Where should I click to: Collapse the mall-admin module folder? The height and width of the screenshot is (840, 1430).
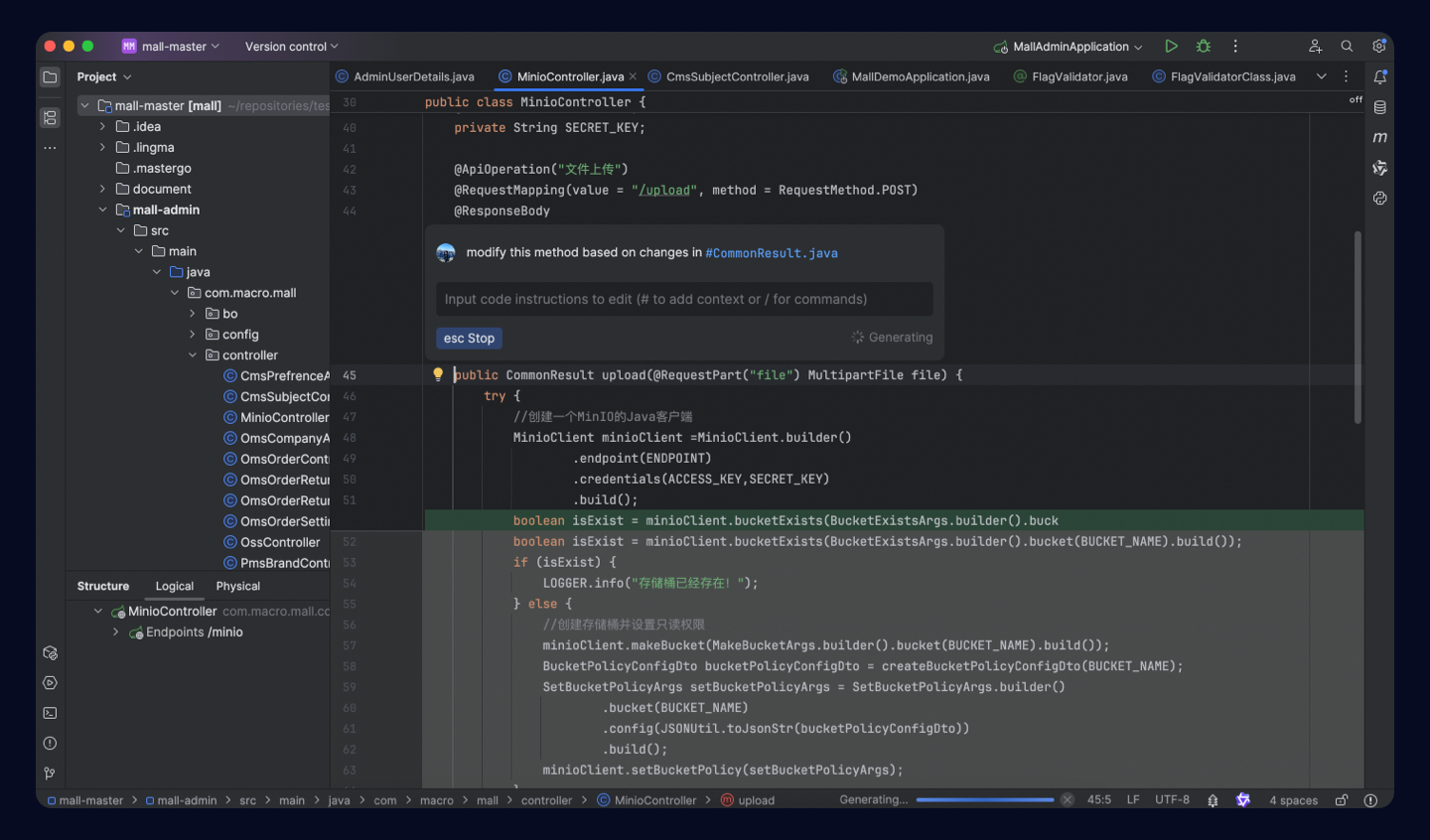click(102, 210)
